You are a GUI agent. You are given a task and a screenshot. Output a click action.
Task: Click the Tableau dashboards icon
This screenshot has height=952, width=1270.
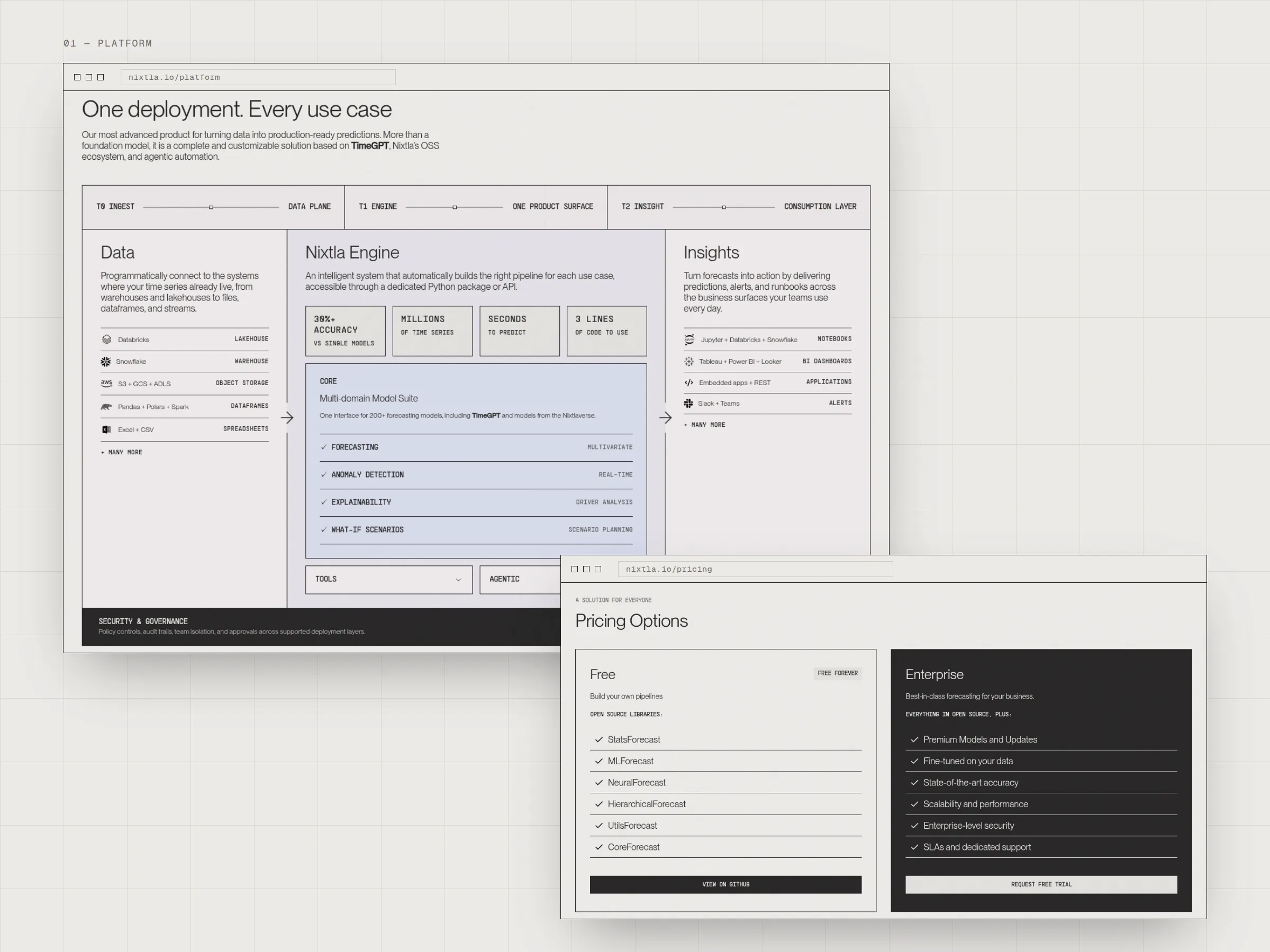[689, 362]
